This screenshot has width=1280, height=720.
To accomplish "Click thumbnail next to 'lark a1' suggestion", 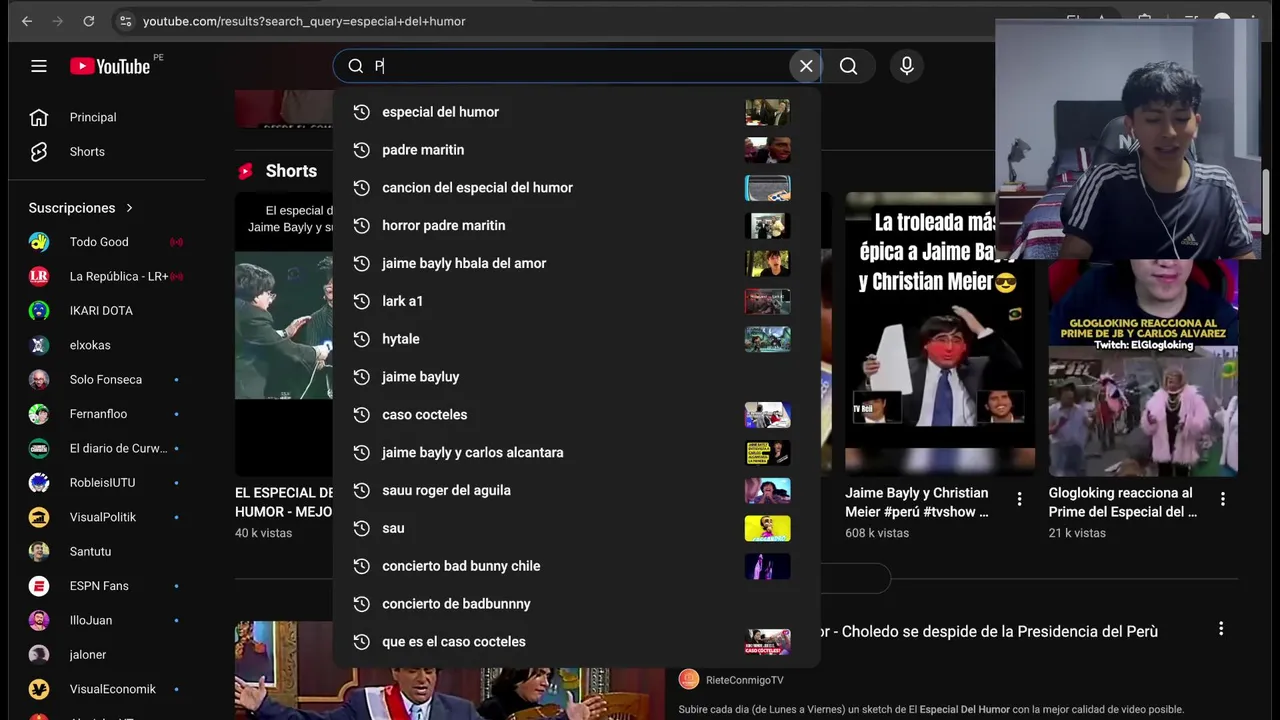I will pos(768,301).
